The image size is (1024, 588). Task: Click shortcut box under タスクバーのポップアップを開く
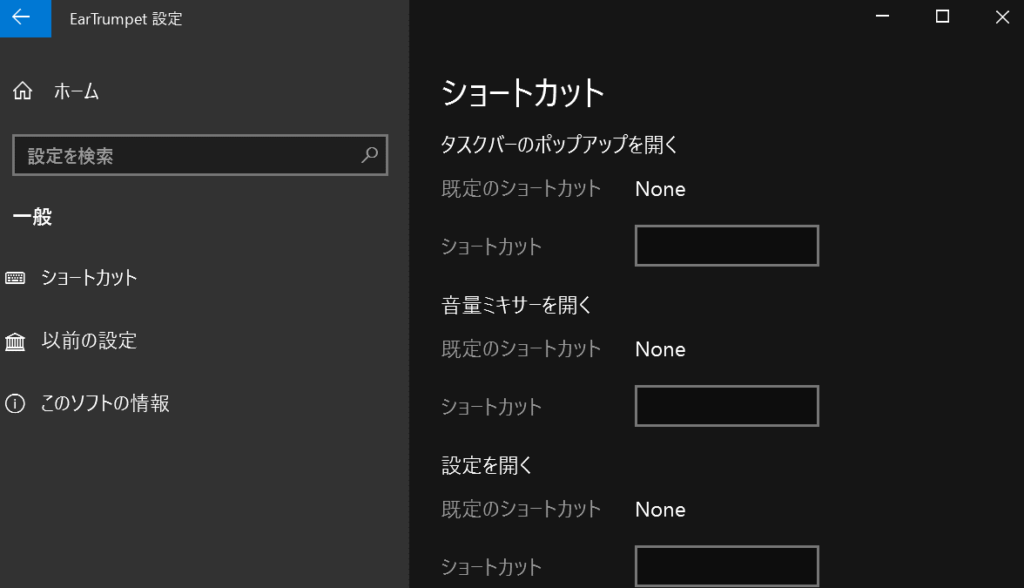pos(727,246)
